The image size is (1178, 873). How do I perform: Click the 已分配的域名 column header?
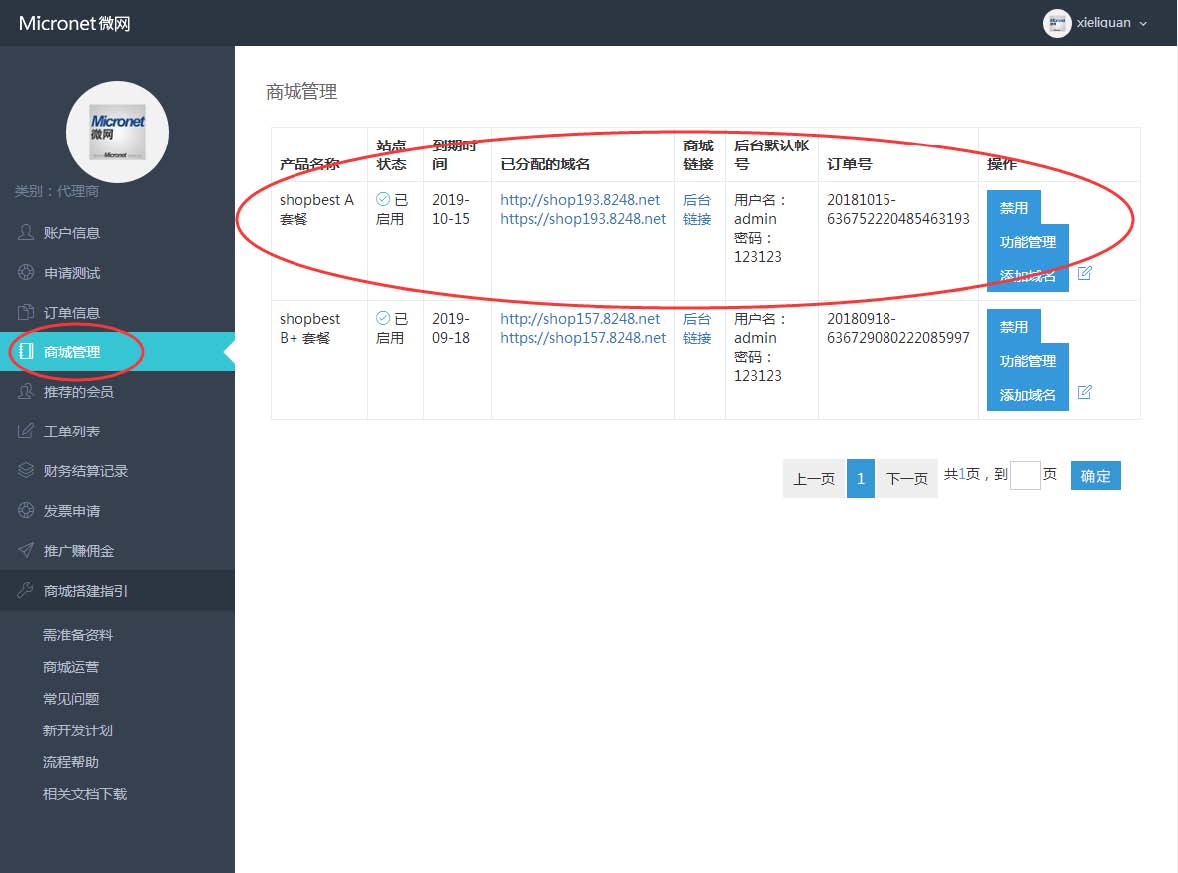click(x=545, y=164)
